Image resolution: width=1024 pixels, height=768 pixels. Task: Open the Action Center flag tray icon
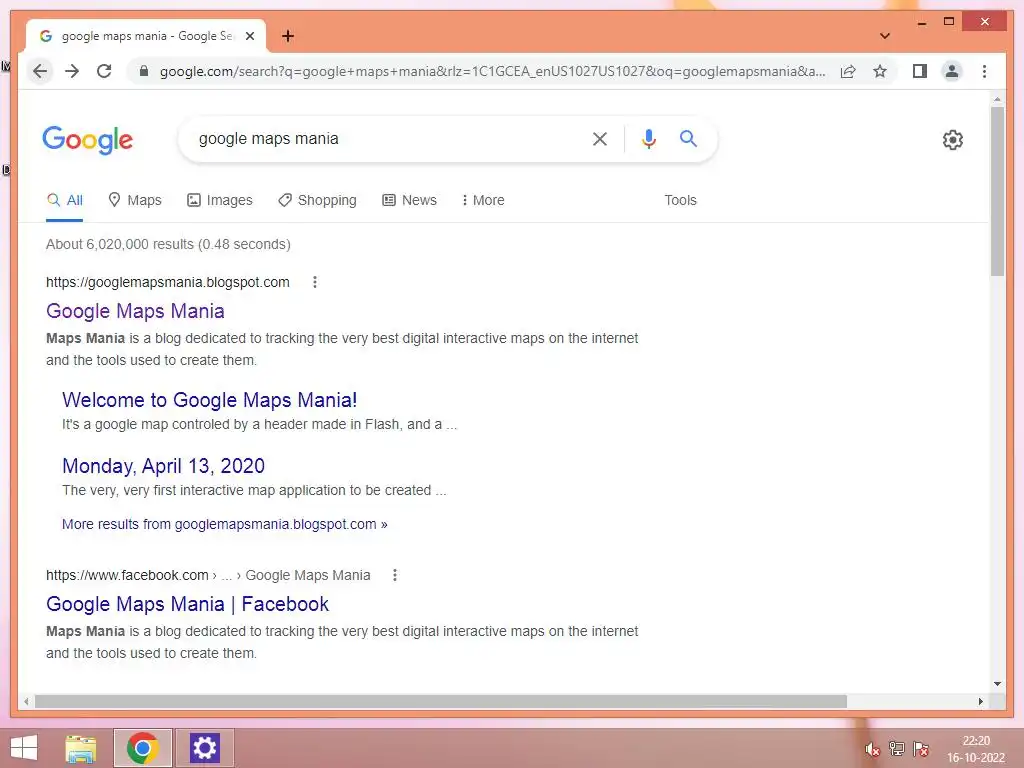coord(921,749)
